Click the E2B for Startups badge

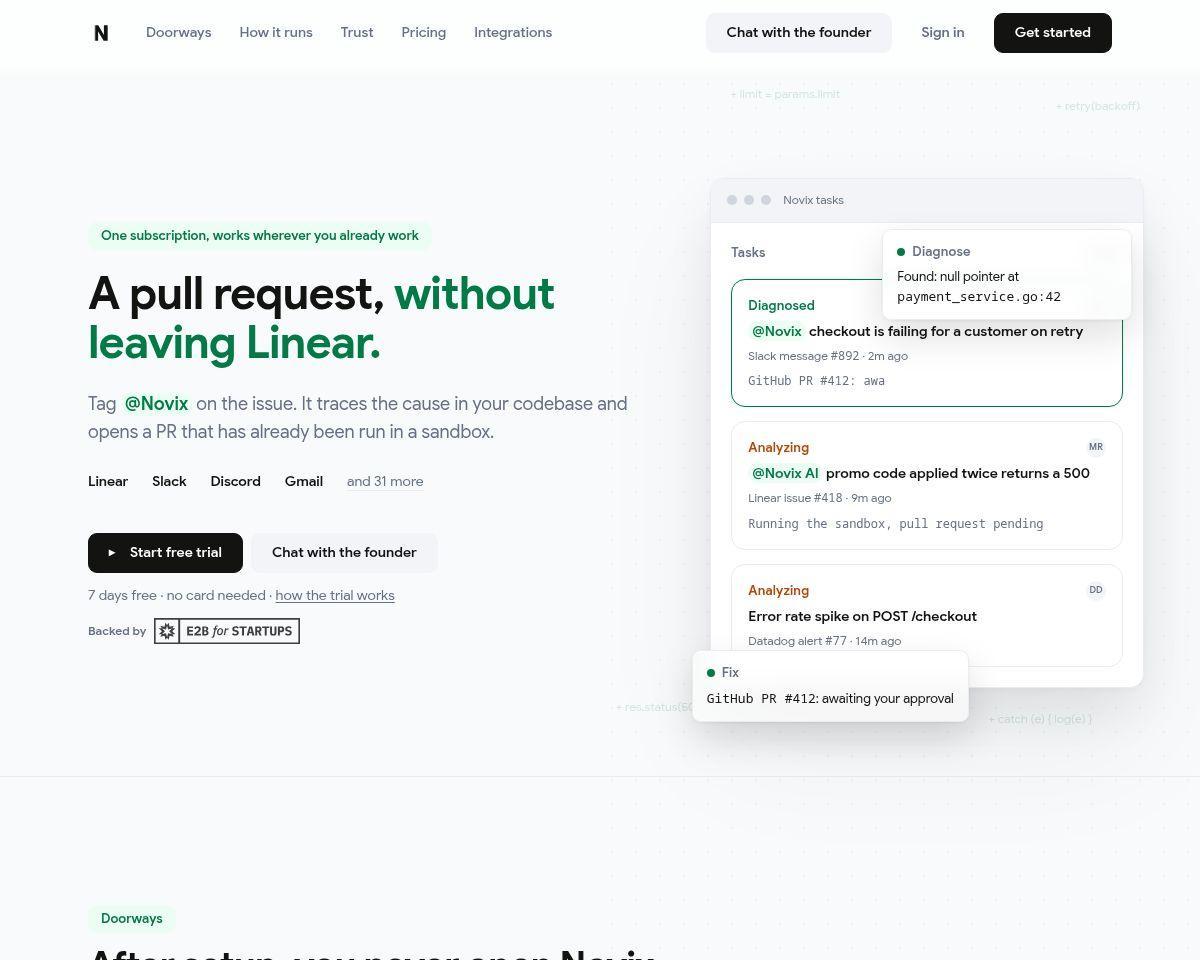227,631
